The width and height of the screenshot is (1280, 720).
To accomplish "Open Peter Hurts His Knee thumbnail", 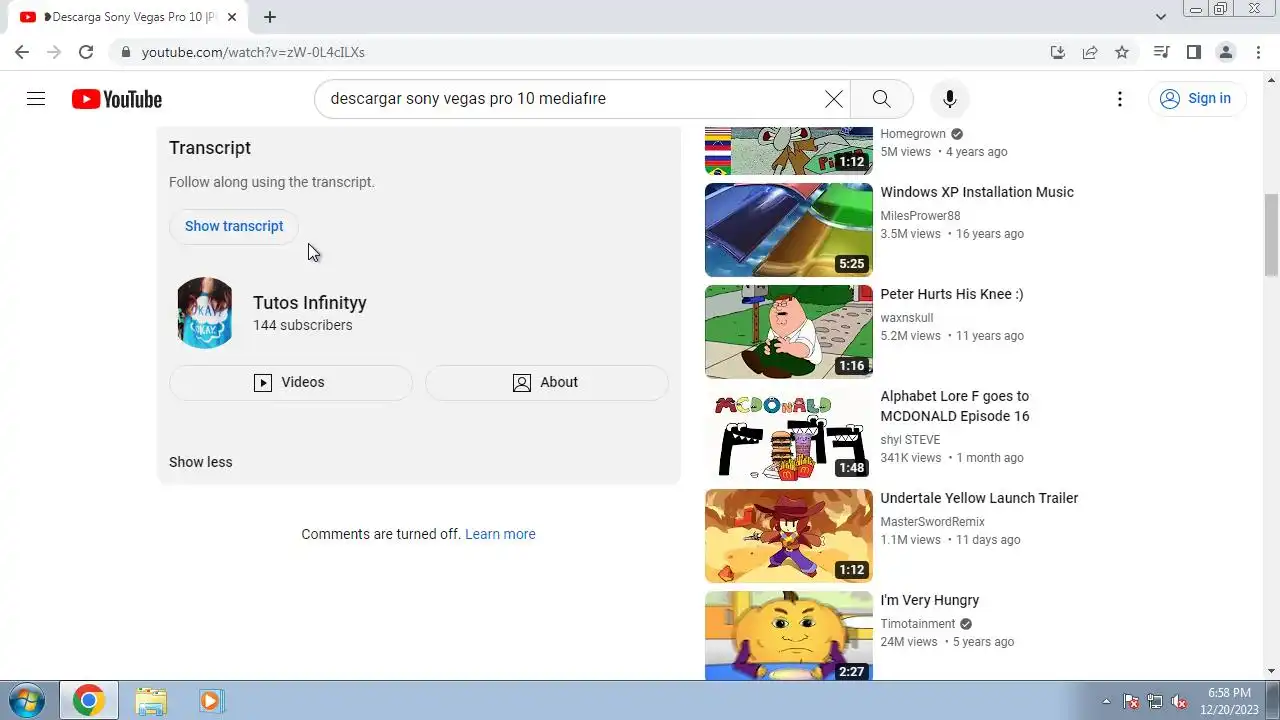I will [789, 332].
